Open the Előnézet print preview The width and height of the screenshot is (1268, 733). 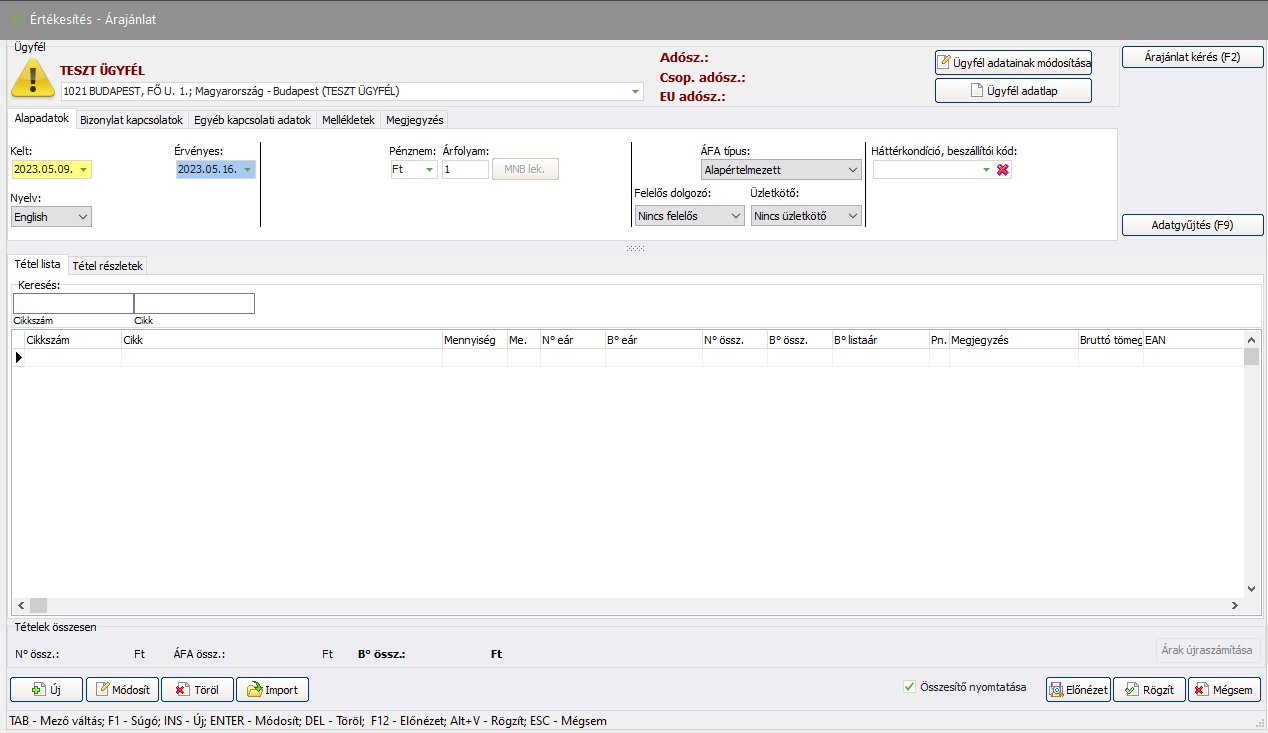pos(1078,690)
